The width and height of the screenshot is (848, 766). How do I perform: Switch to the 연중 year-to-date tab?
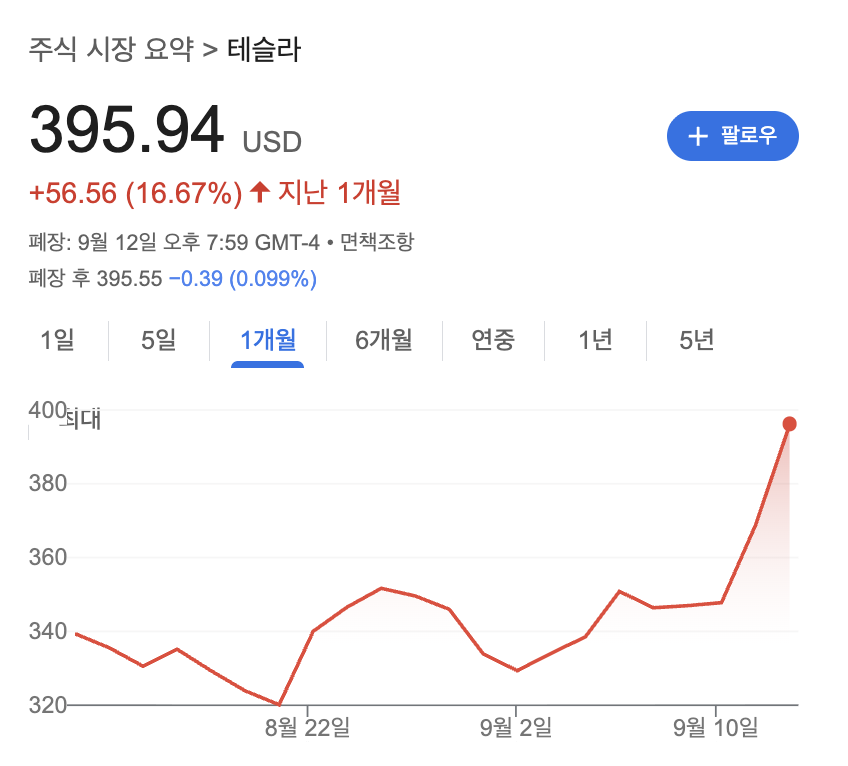[493, 340]
